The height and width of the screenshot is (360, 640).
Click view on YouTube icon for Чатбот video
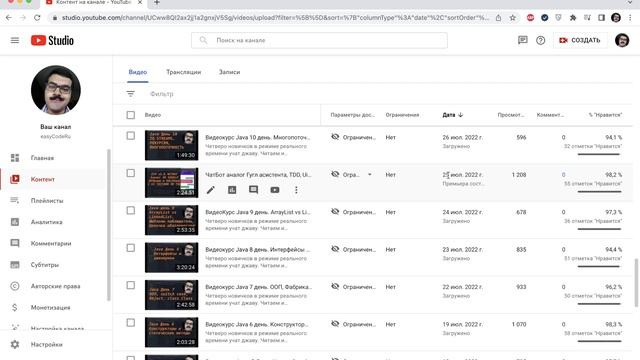click(x=275, y=190)
